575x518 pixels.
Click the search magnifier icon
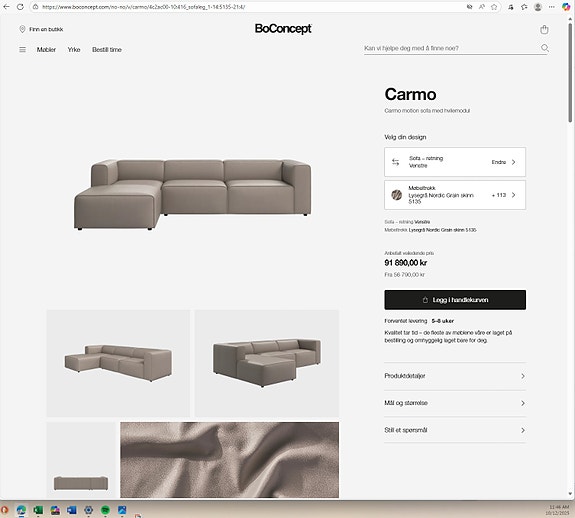pyautogui.click(x=545, y=48)
